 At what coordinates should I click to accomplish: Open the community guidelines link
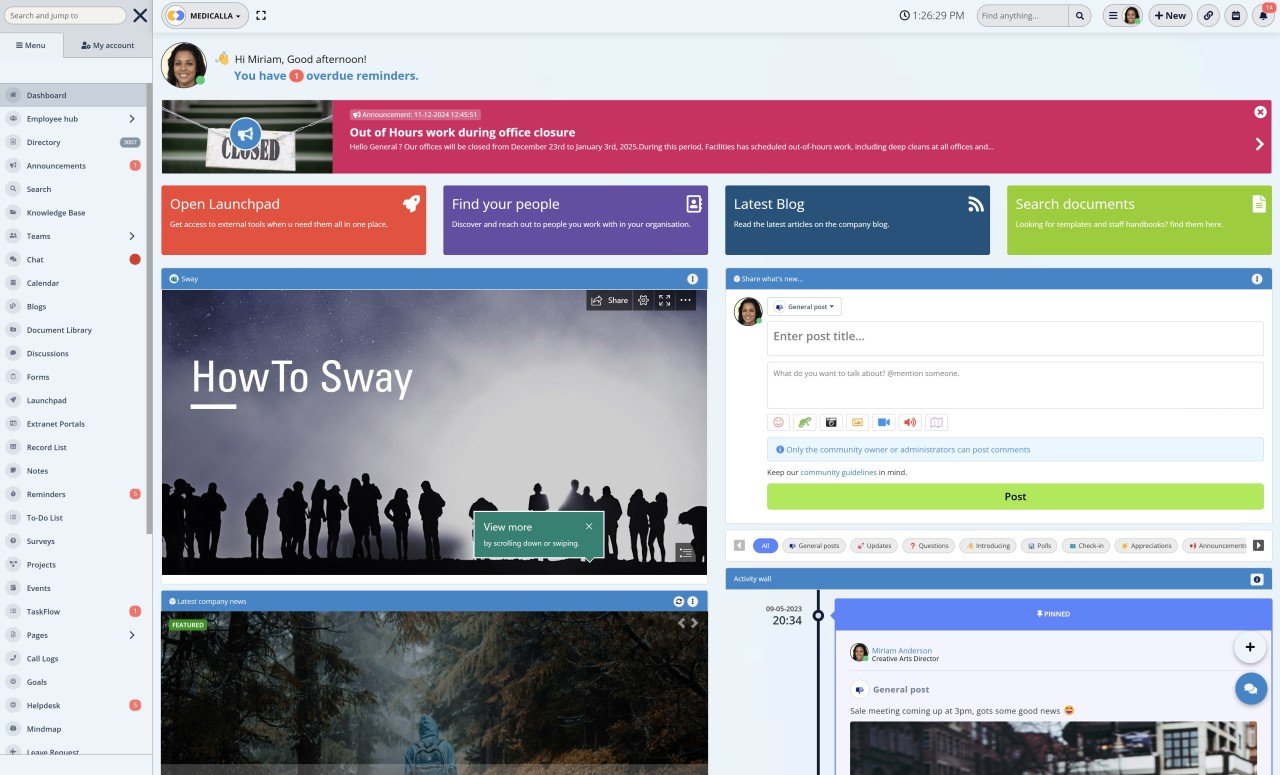(837, 471)
